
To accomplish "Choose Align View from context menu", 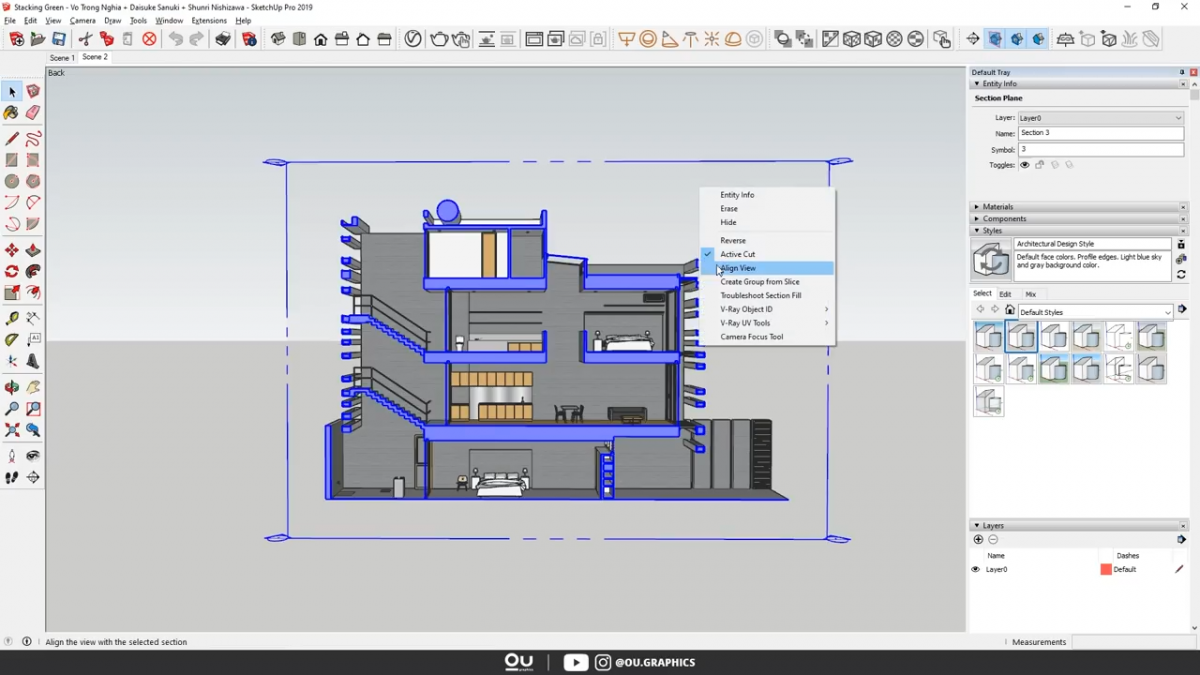I will coord(740,268).
